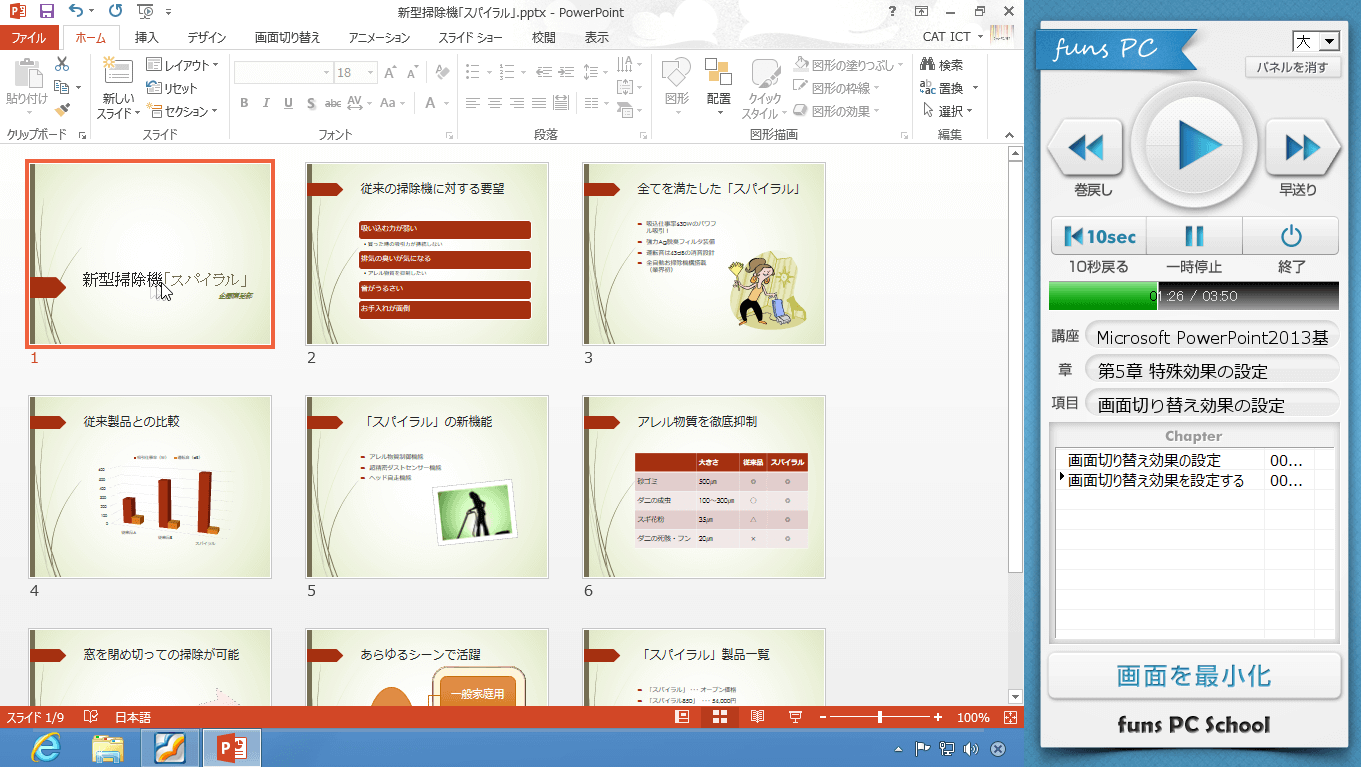Start Slide Show from the status bar icon

794,716
